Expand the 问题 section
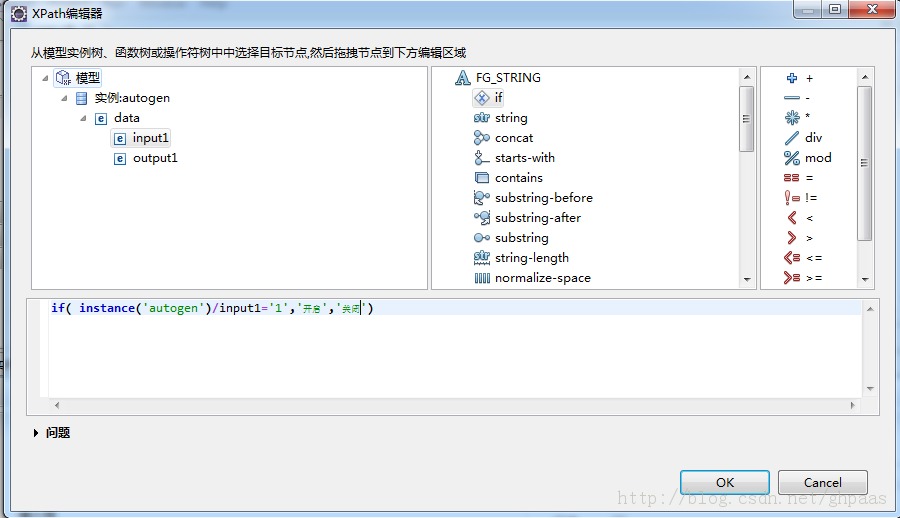The height and width of the screenshot is (518, 900). tap(37, 433)
